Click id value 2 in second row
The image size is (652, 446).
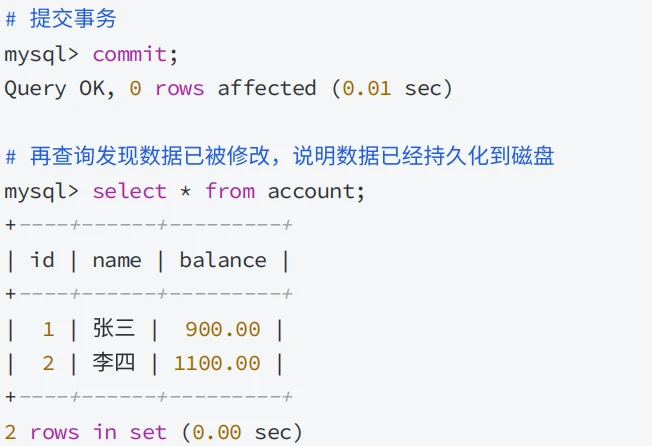48,364
